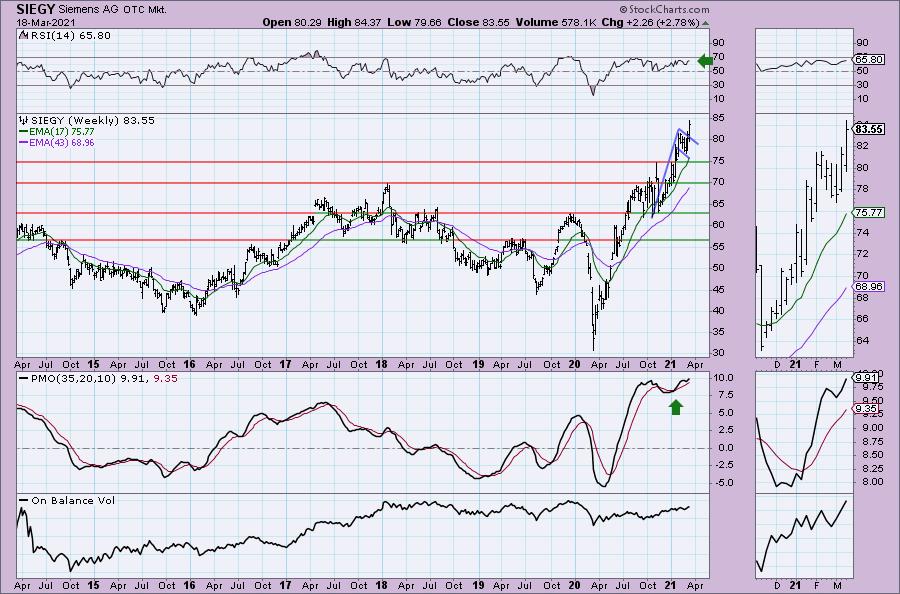
Task: Click the small up-triangle after Chg
Action: pos(705,24)
